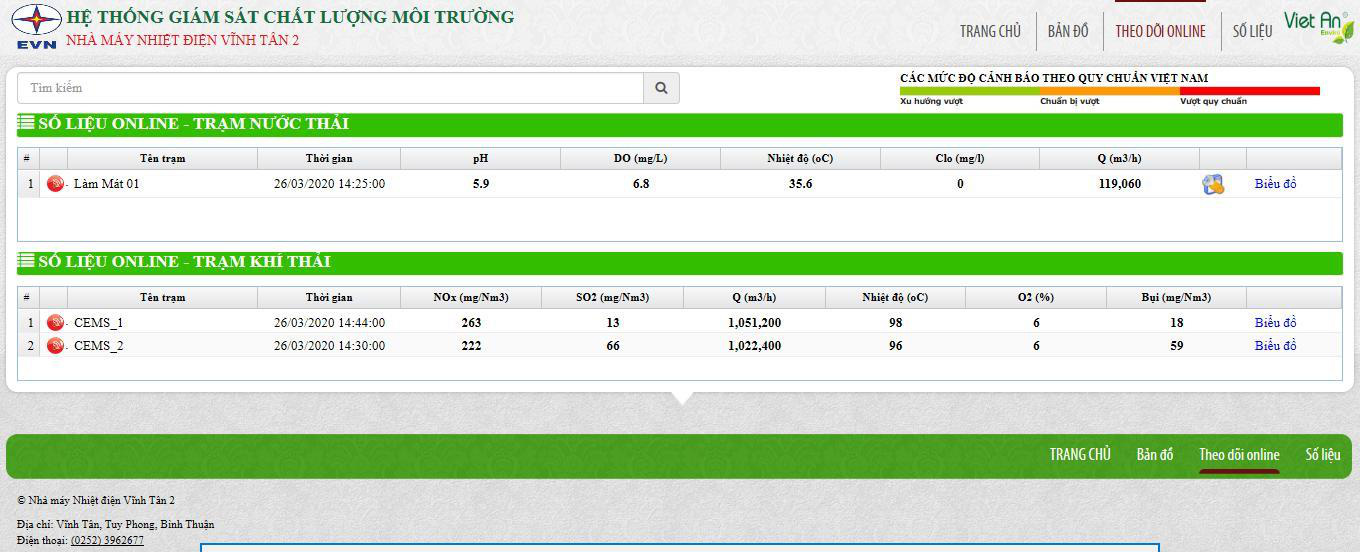Click the red status icon for CEMS_1

click(55, 322)
